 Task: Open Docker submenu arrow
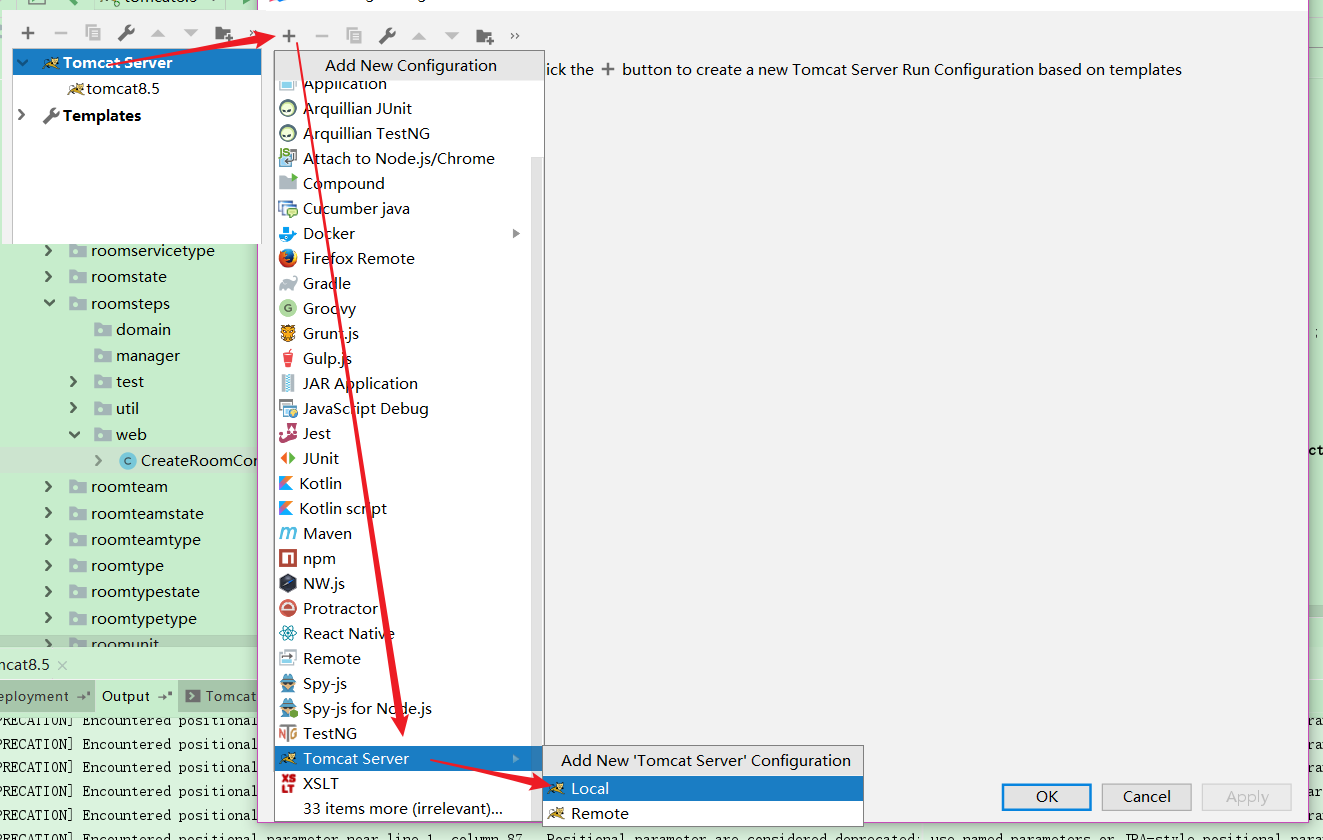517,233
